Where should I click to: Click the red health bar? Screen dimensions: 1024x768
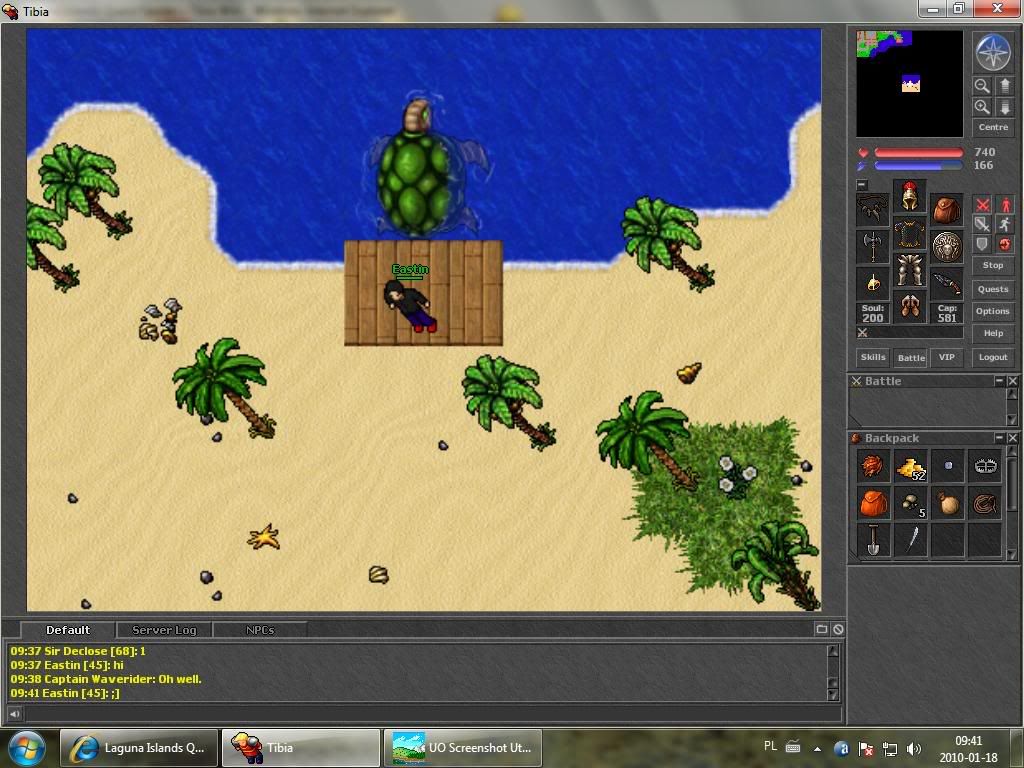pyautogui.click(x=919, y=153)
